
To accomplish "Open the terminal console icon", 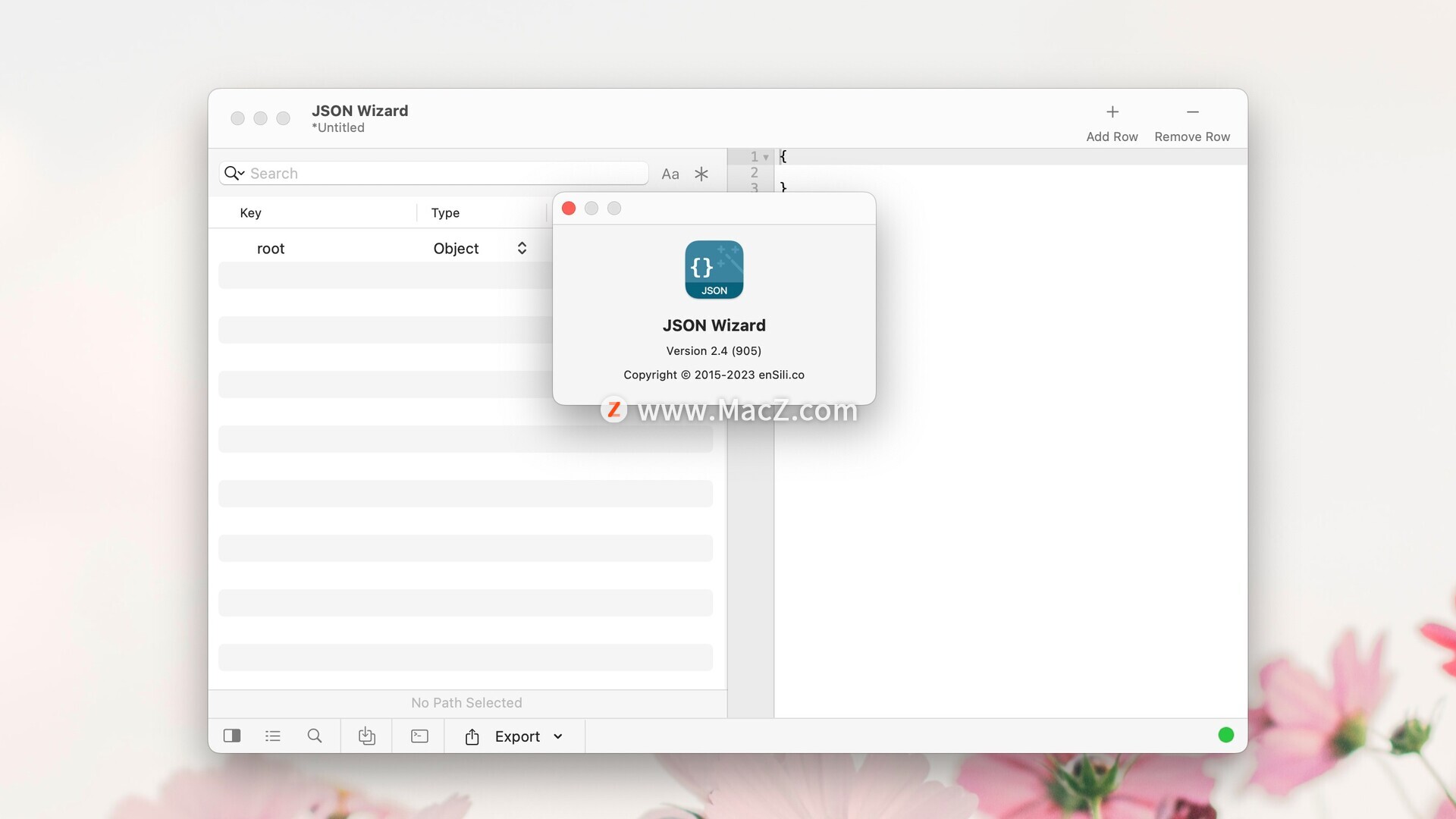I will click(419, 736).
